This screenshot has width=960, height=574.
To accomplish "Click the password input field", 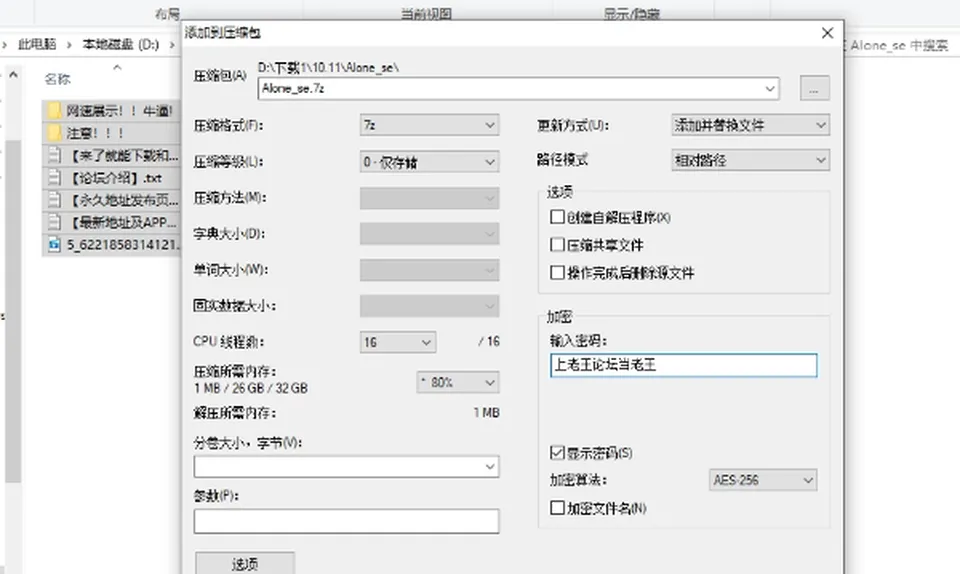I will (683, 365).
